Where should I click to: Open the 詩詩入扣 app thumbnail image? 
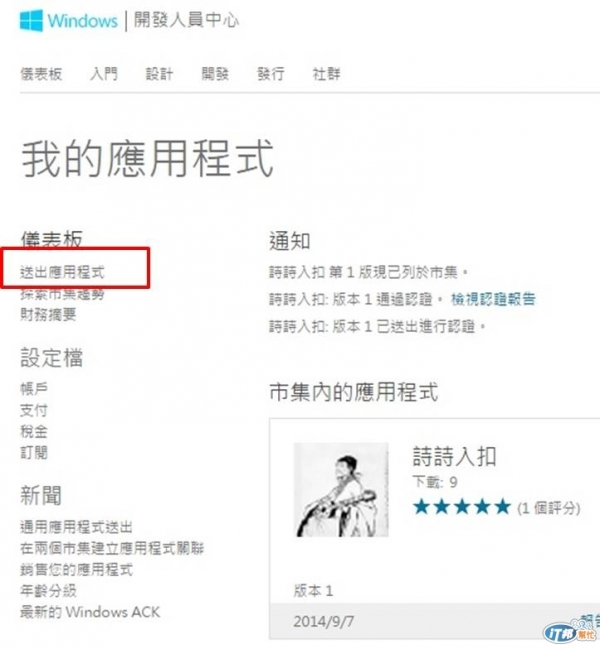click(x=341, y=490)
